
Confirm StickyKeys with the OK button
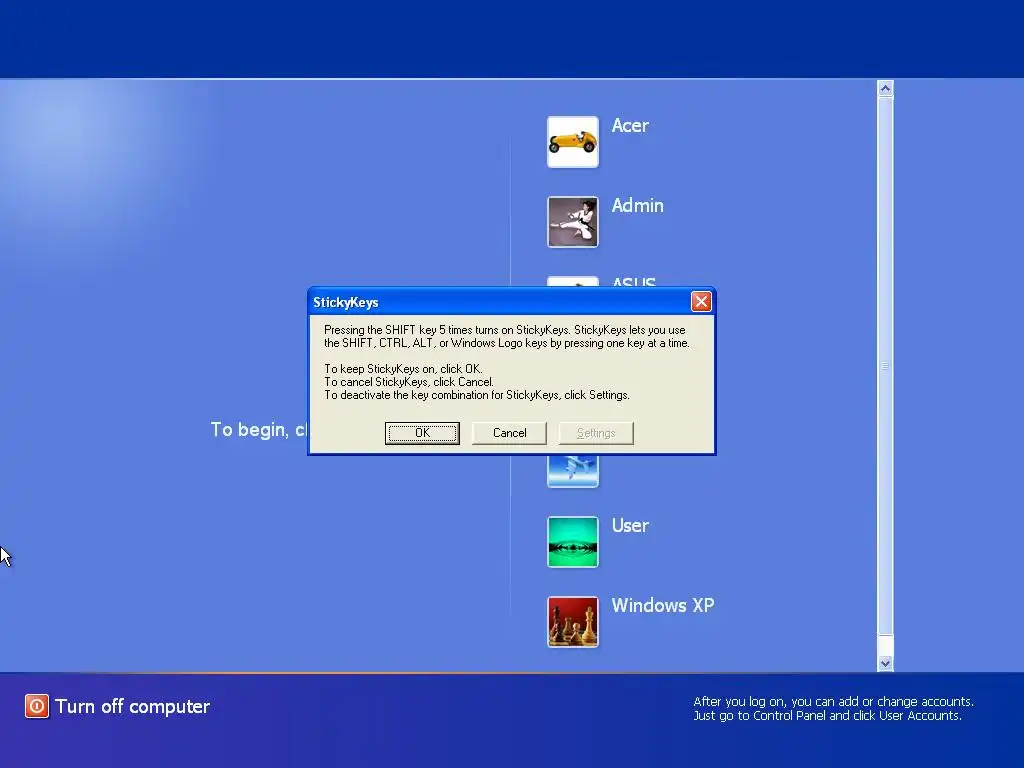click(422, 433)
